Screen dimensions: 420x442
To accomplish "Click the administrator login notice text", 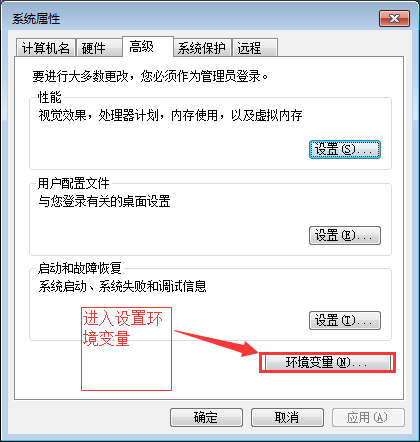I will tap(150, 76).
